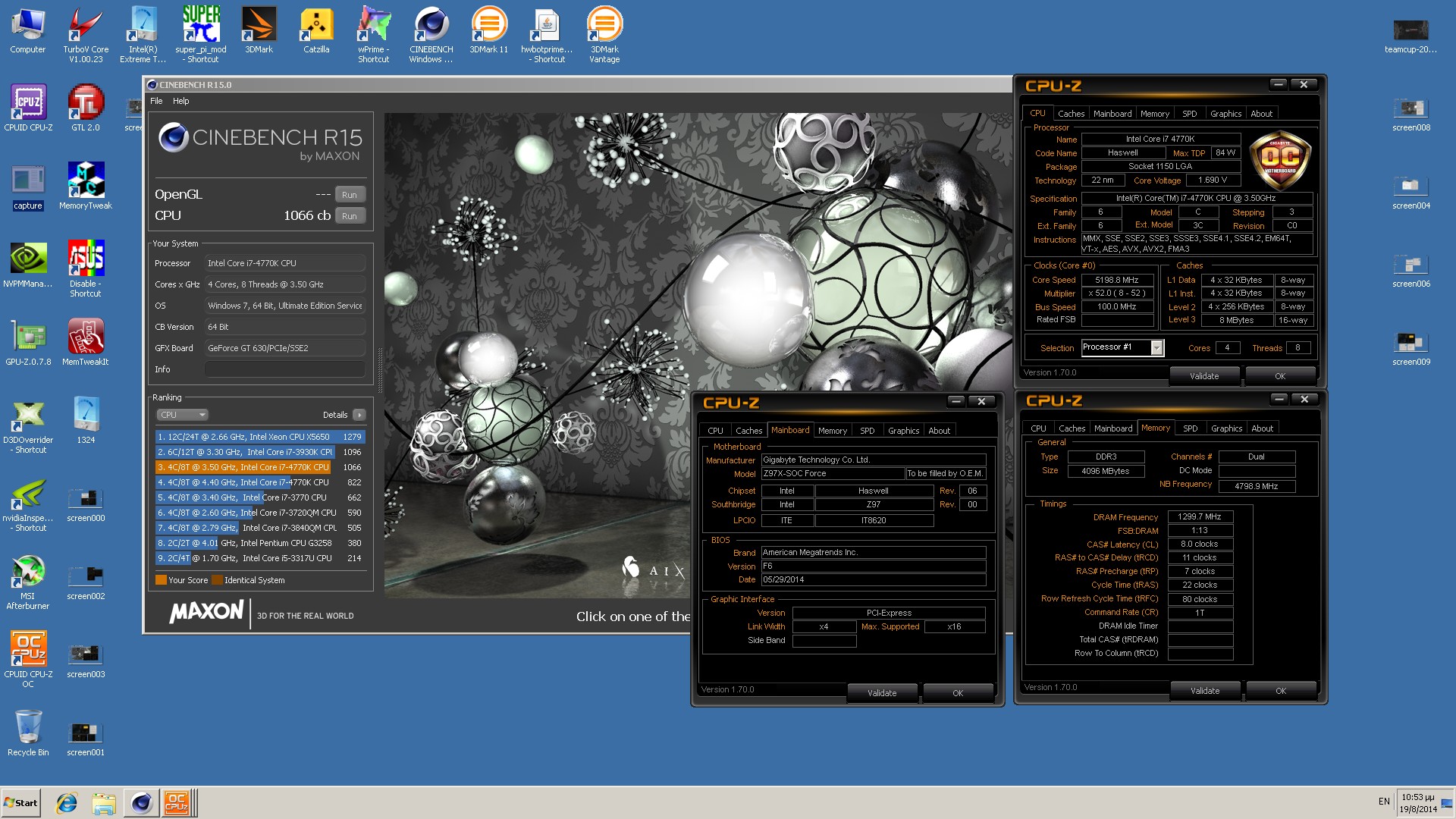Open screen004 image file

click(x=1411, y=192)
